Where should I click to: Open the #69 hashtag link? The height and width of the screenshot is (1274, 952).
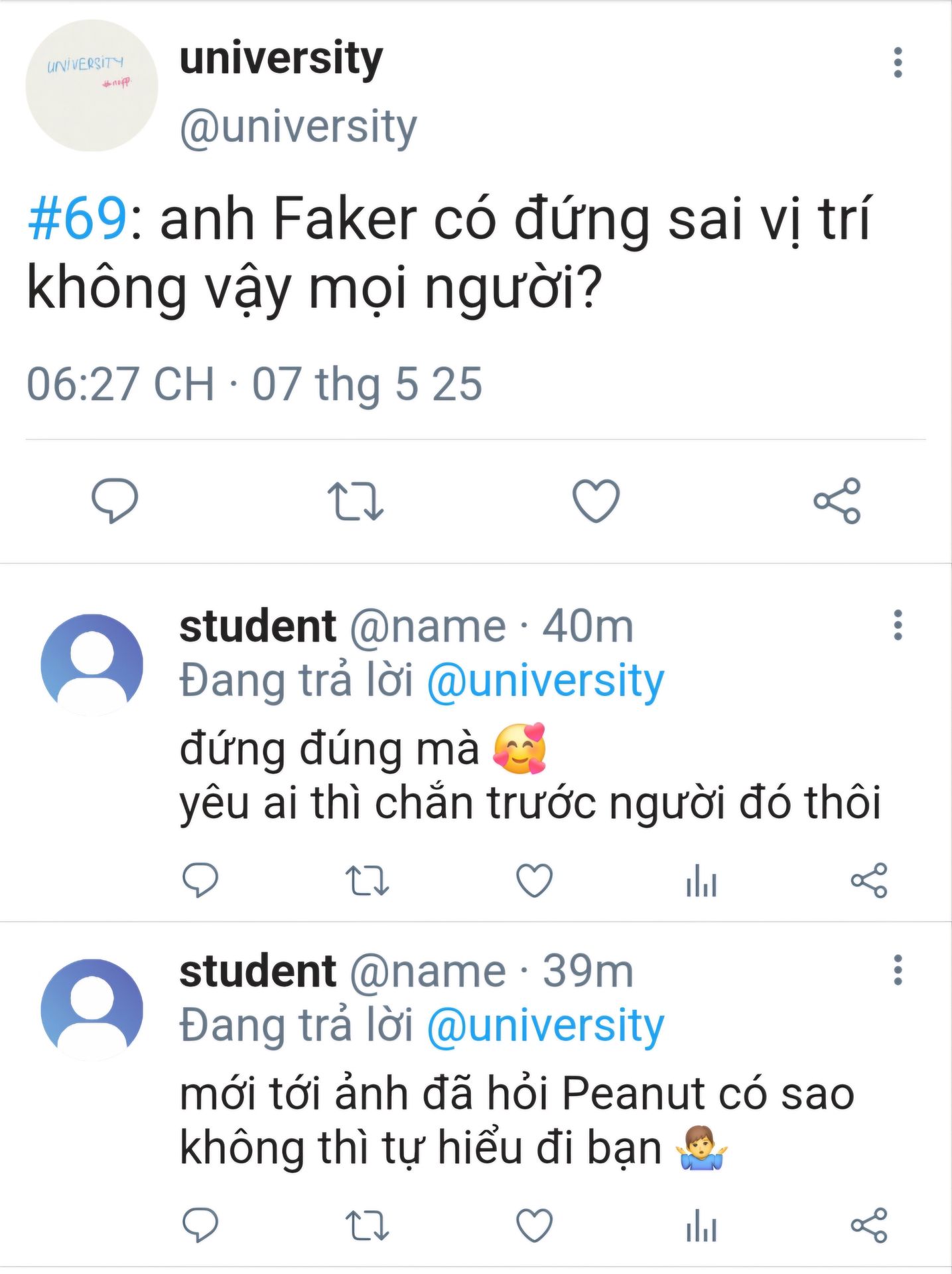point(77,219)
